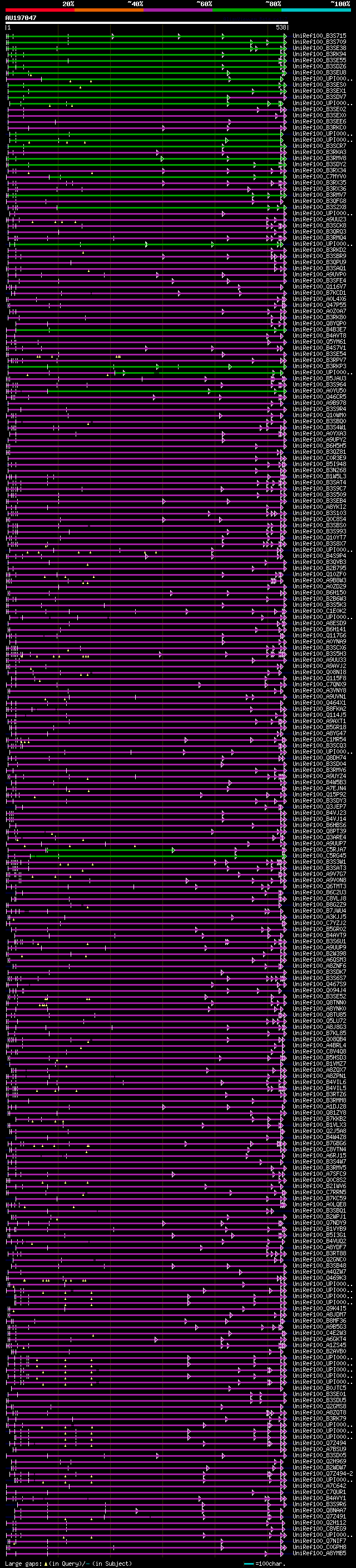Click the cyan =100char. scale legend
The image size is (356, 1568).
click(264, 1564)
